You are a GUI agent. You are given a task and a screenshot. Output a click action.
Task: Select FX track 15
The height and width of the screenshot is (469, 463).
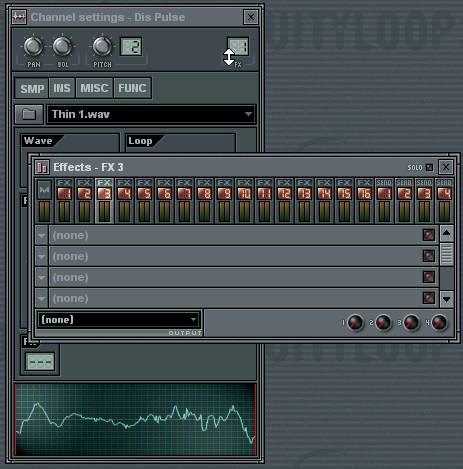tap(344, 201)
